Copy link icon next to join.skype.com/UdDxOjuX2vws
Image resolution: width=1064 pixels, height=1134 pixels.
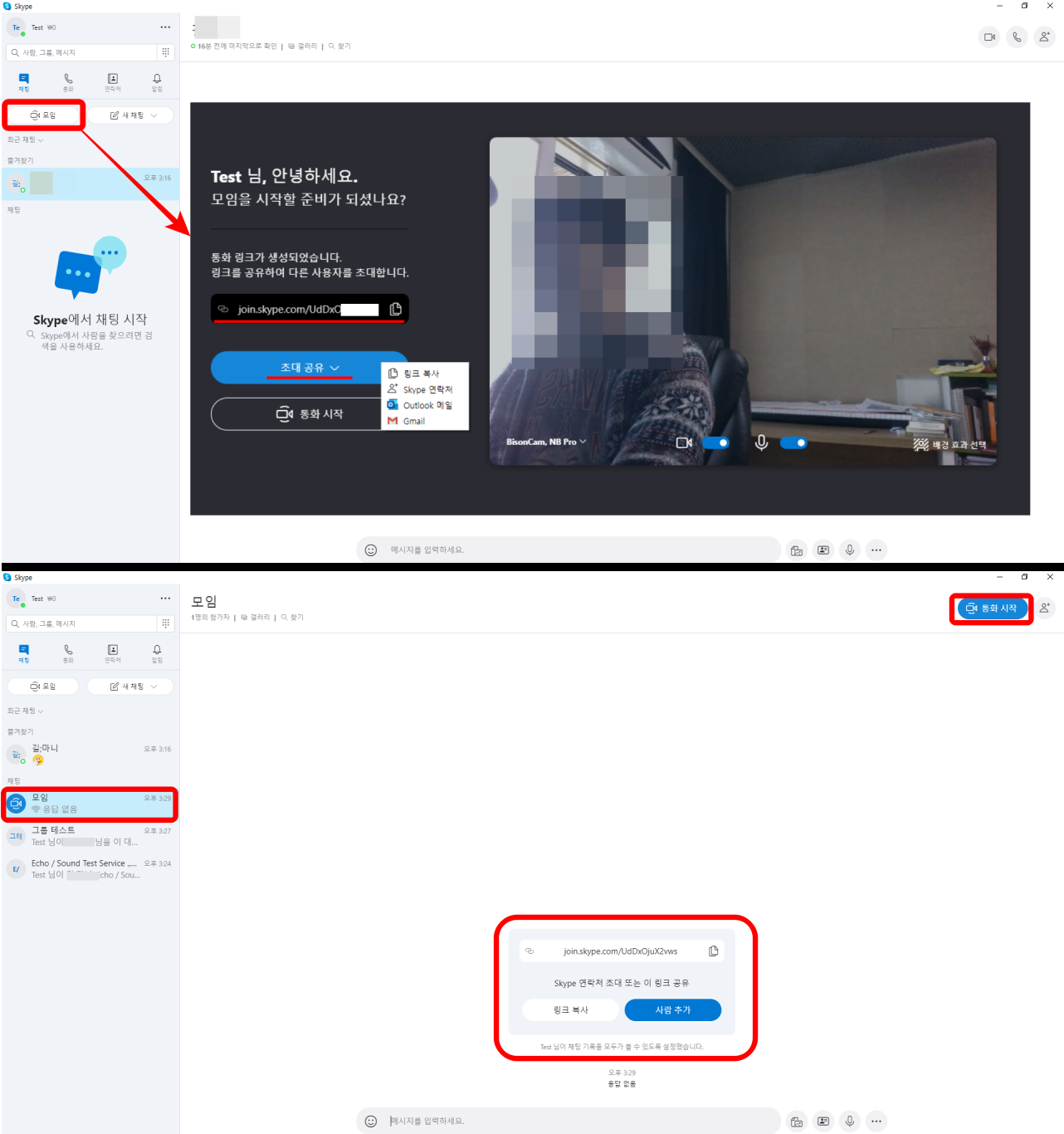pos(714,951)
